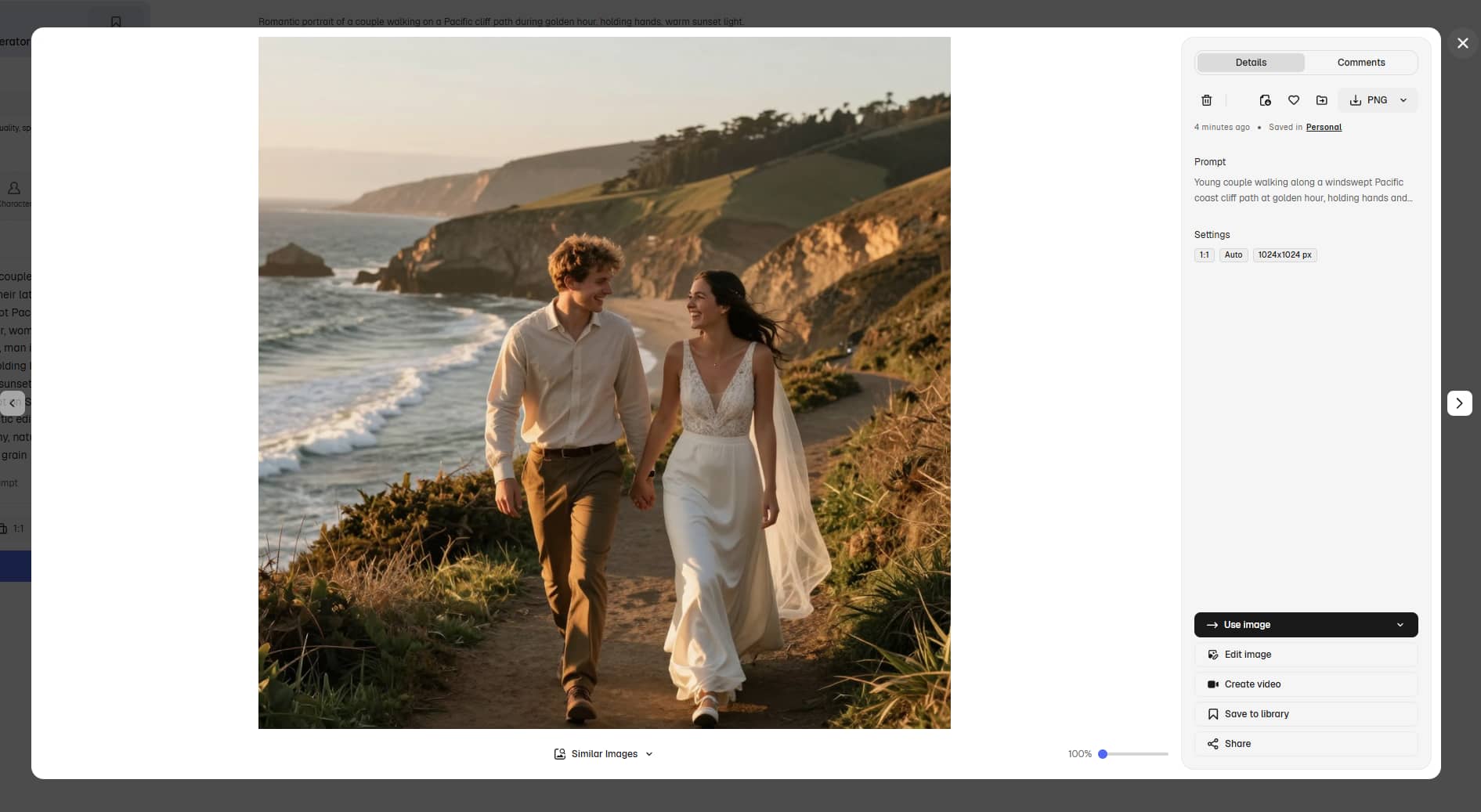Click the zoom slider handle

(x=1103, y=754)
